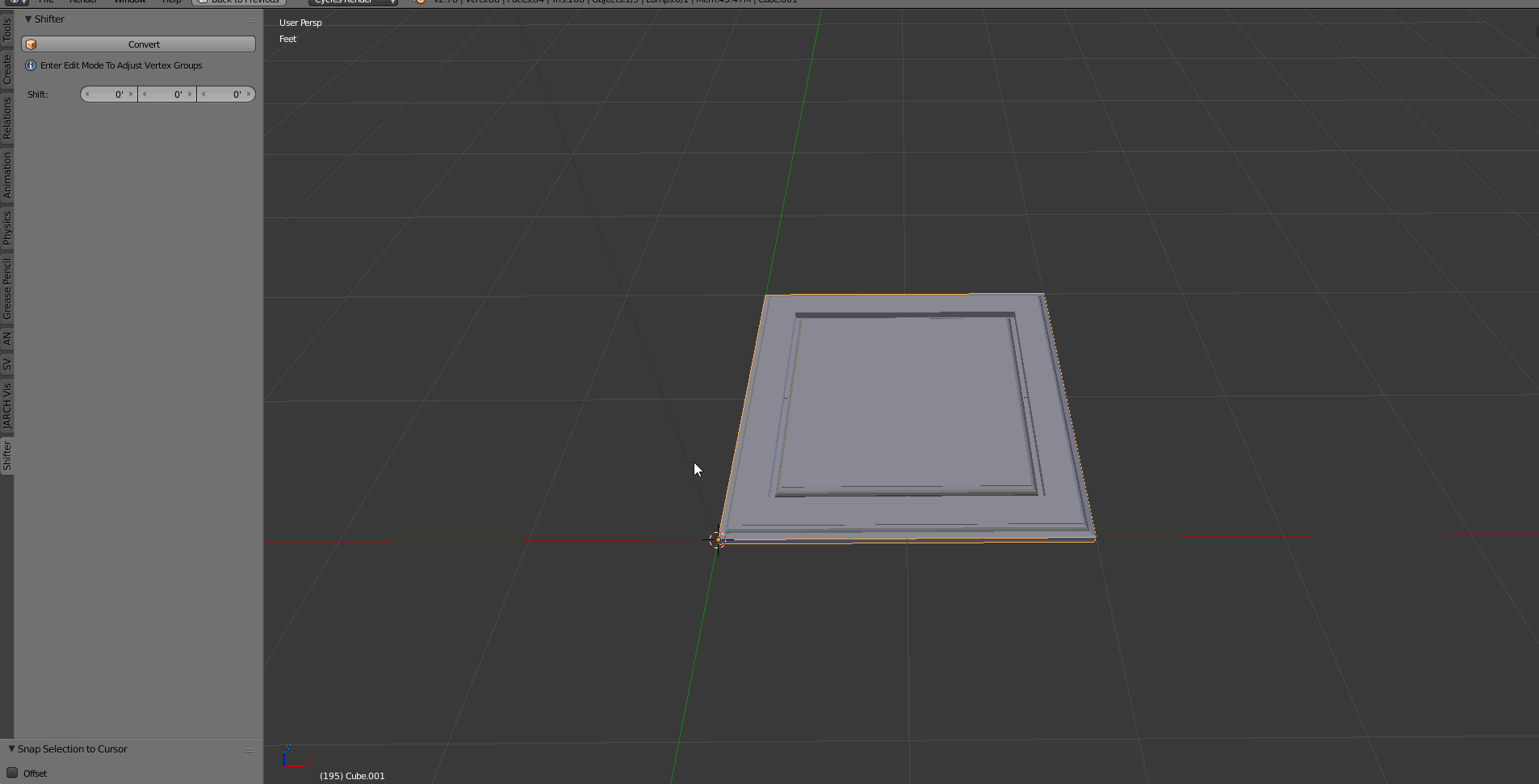Click the Snap Selection to Cursor panel grip
The height and width of the screenshot is (784, 1539).
click(250, 750)
